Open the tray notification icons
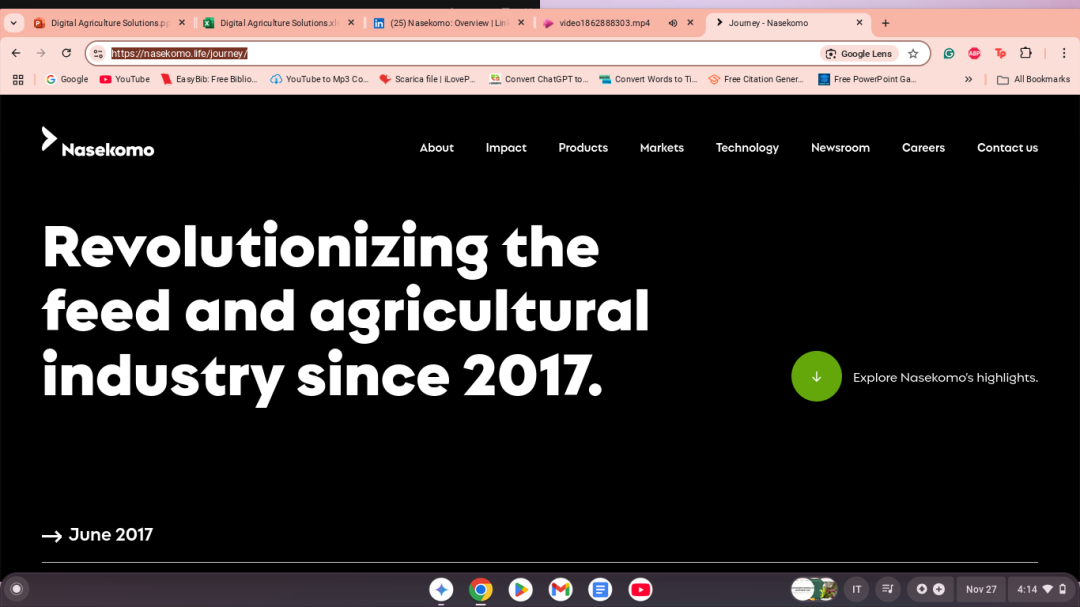The width and height of the screenshot is (1080, 607). (x=930, y=589)
